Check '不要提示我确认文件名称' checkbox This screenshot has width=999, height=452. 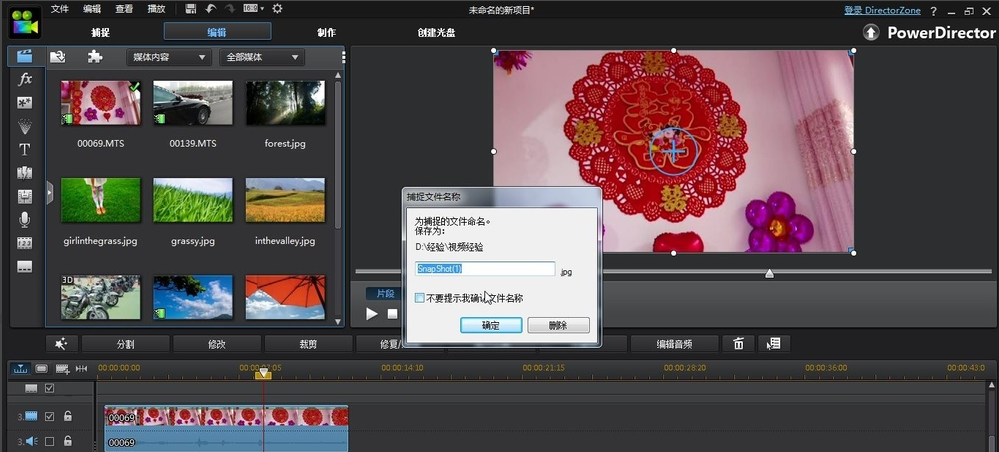tap(420, 298)
